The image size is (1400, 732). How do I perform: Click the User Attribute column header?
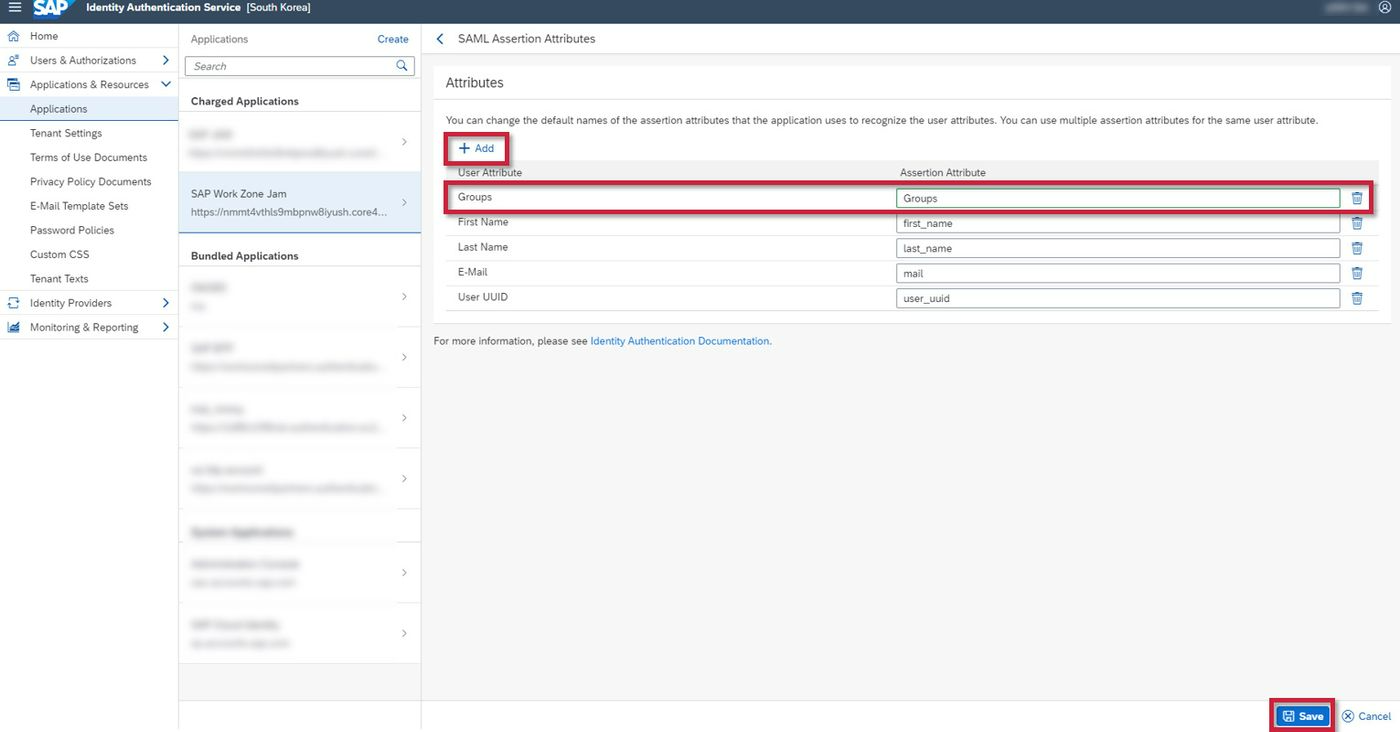(x=490, y=173)
